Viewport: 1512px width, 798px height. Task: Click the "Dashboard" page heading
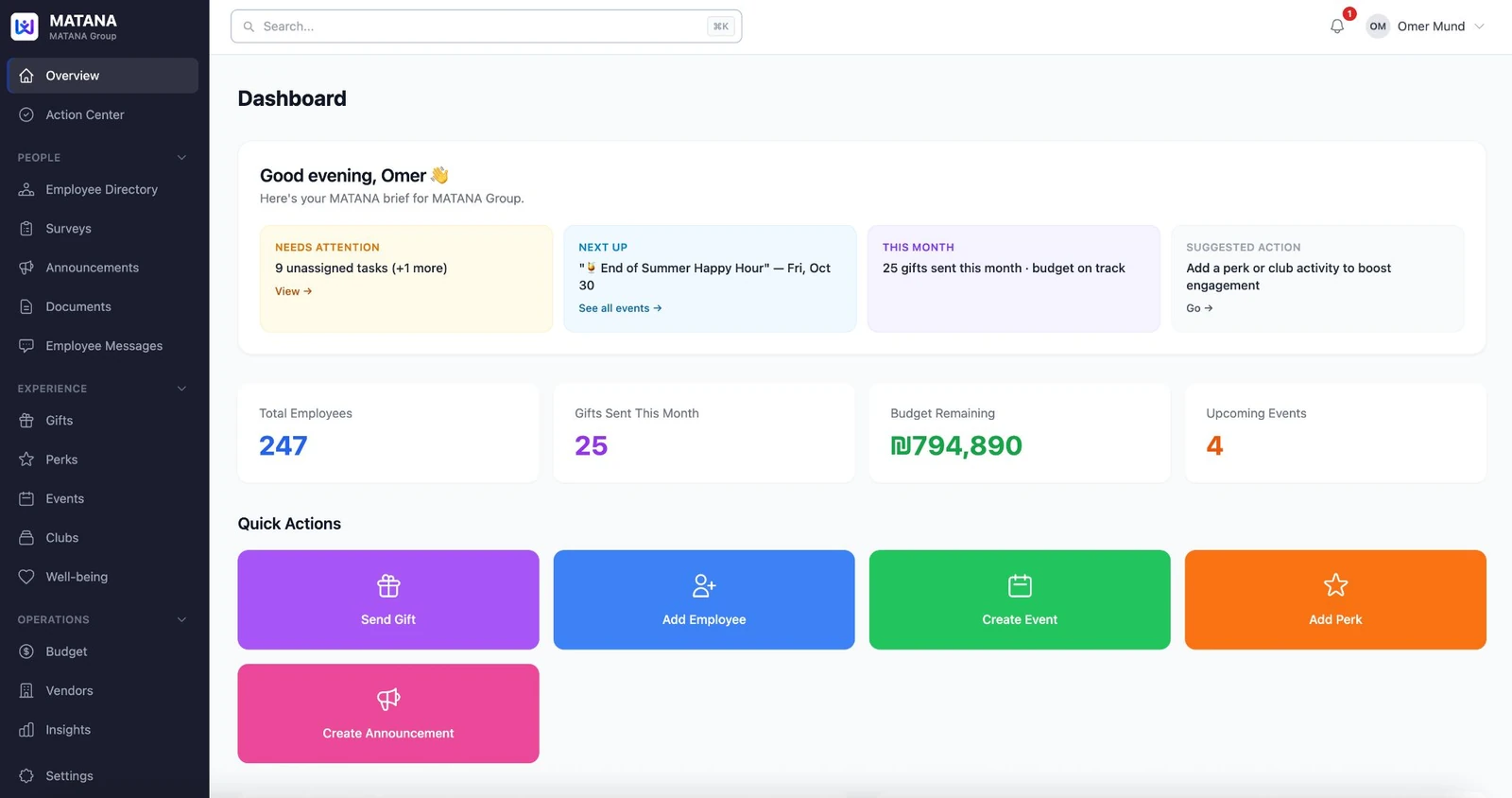(x=292, y=98)
